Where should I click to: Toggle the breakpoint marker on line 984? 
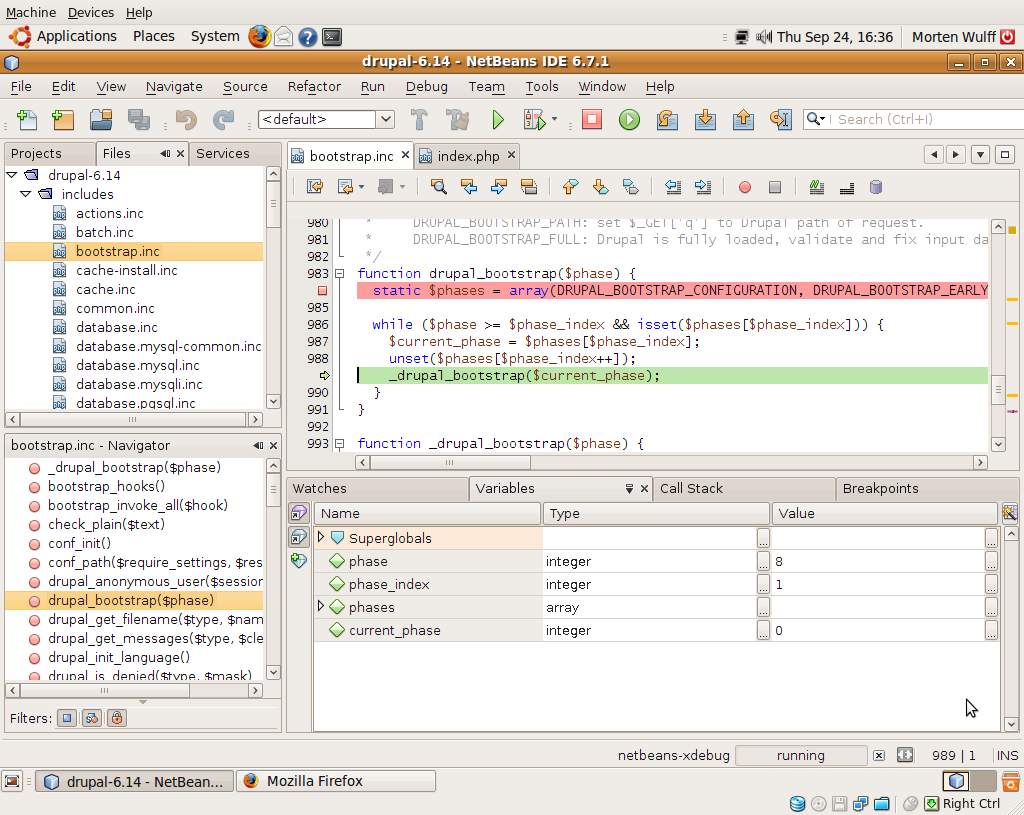(322, 291)
